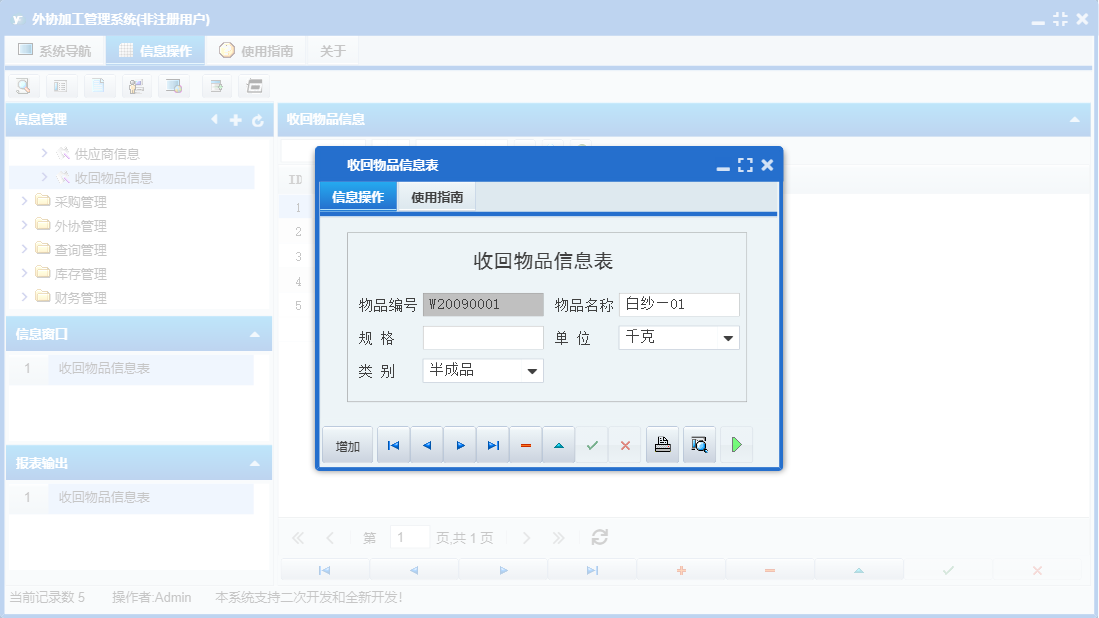The height and width of the screenshot is (618, 1099).
Task: Click the green confirm checkmark in dialog
Action: [x=591, y=444]
